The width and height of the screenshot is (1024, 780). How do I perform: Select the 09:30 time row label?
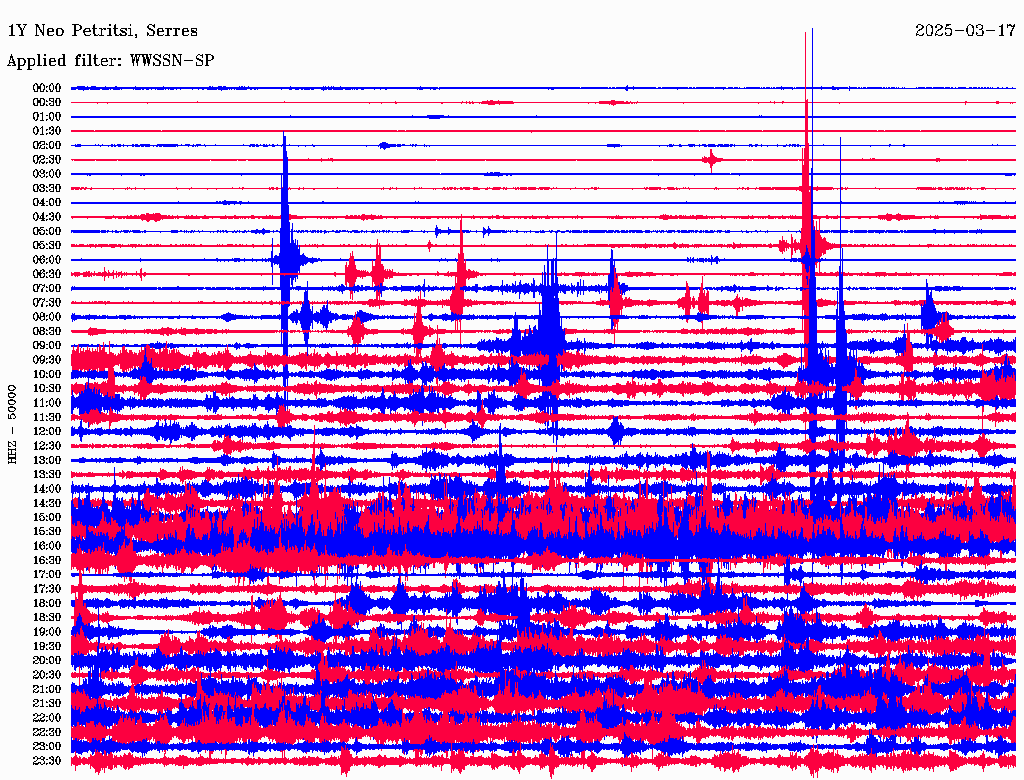click(x=46, y=360)
